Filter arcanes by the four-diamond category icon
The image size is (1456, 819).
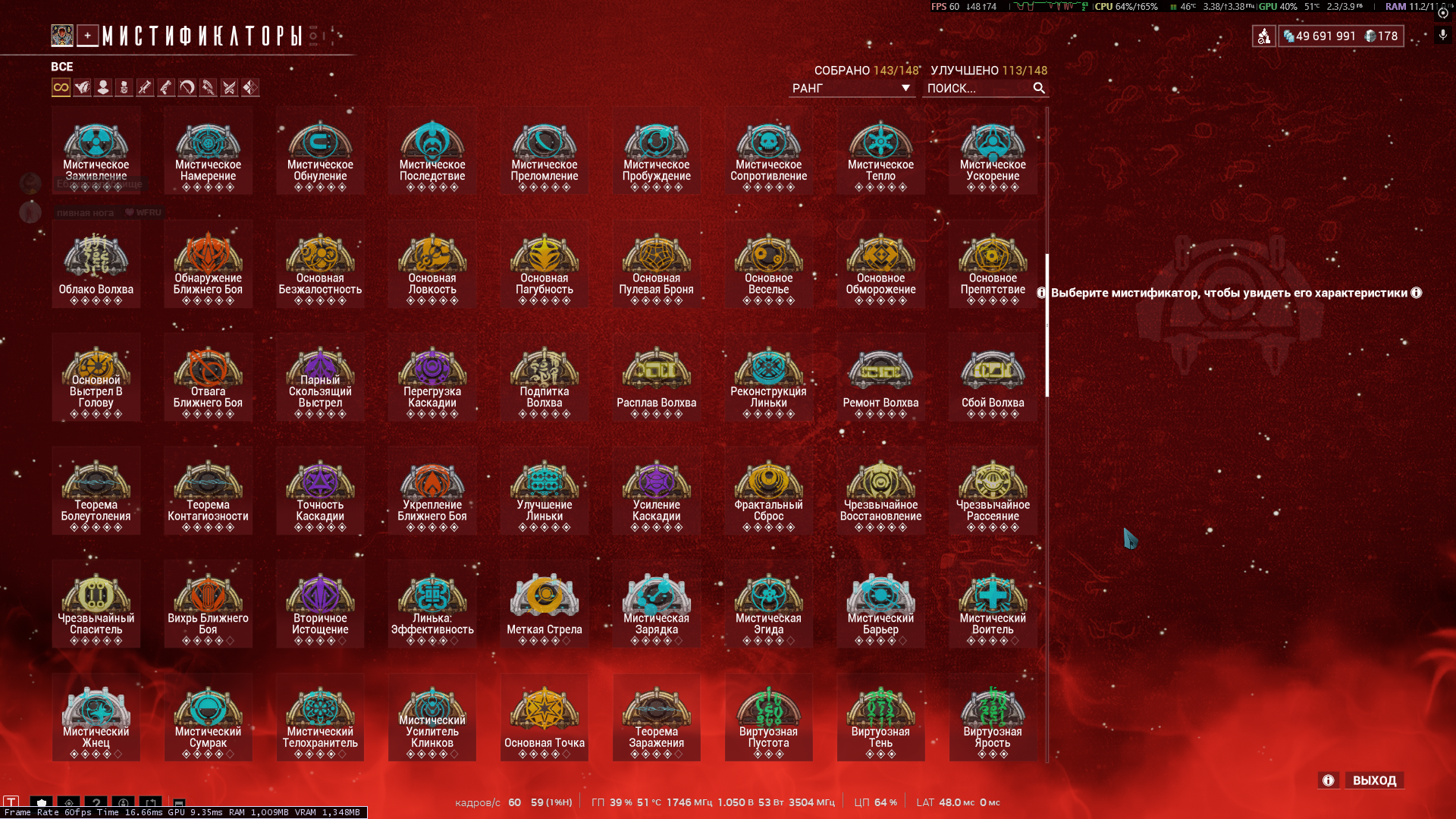(x=250, y=88)
